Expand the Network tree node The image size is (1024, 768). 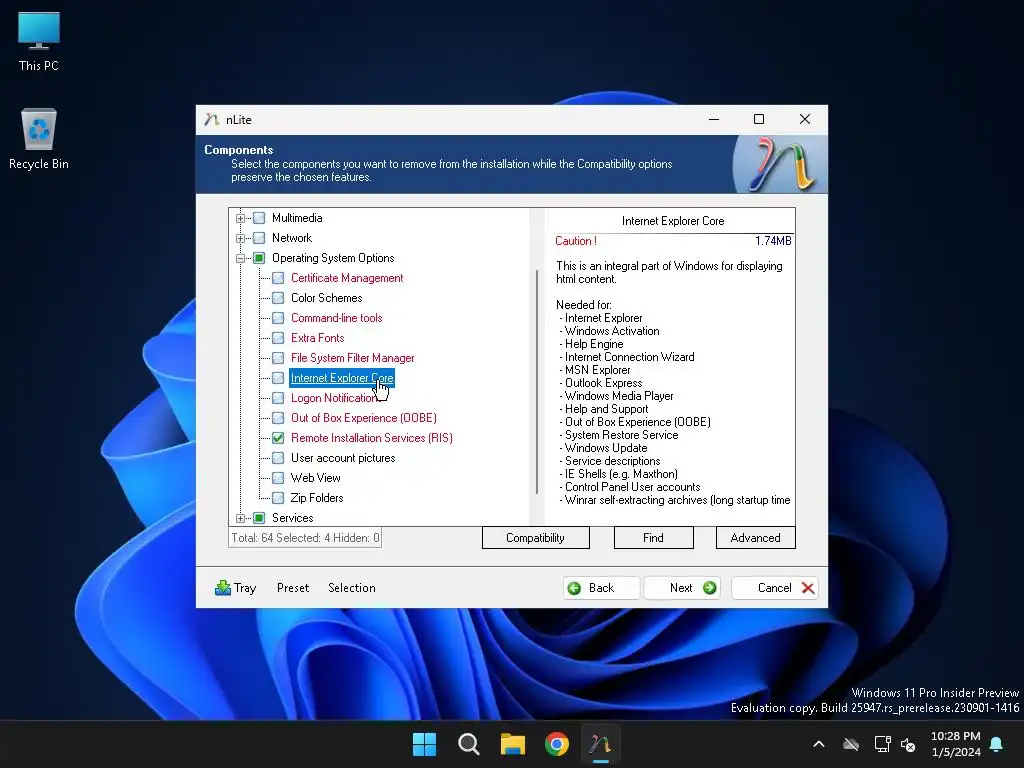(x=240, y=238)
